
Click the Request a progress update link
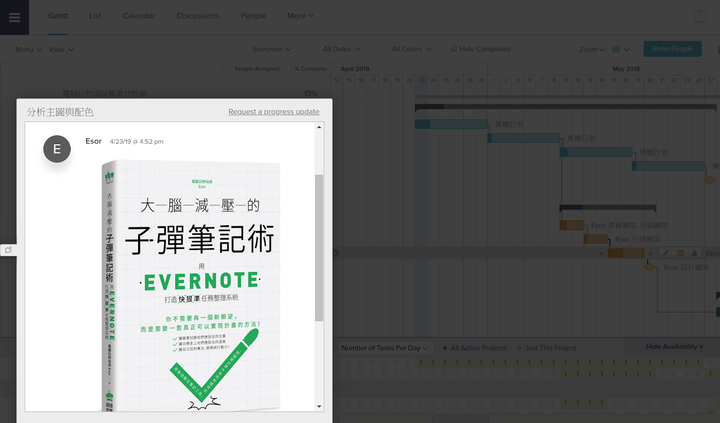click(x=274, y=112)
